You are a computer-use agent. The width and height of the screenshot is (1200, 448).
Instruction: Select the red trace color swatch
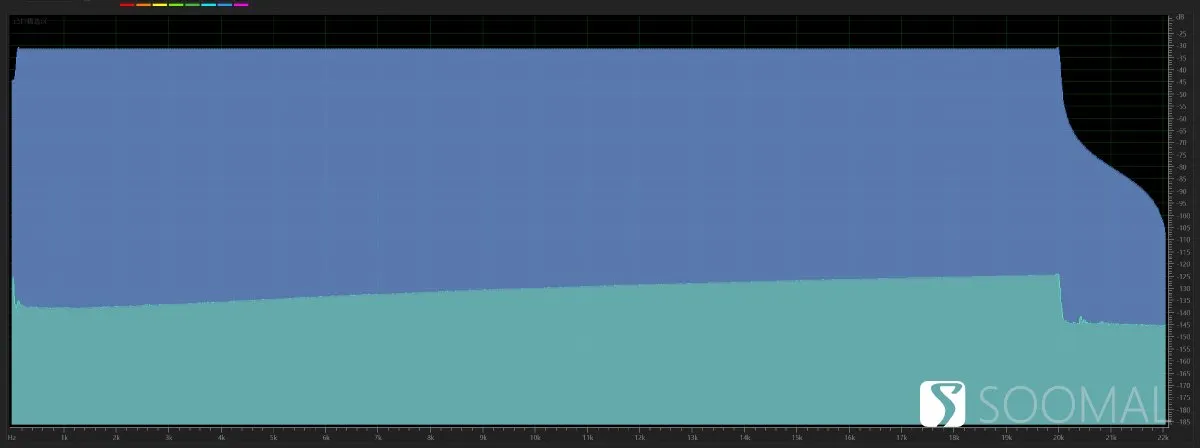pos(127,5)
